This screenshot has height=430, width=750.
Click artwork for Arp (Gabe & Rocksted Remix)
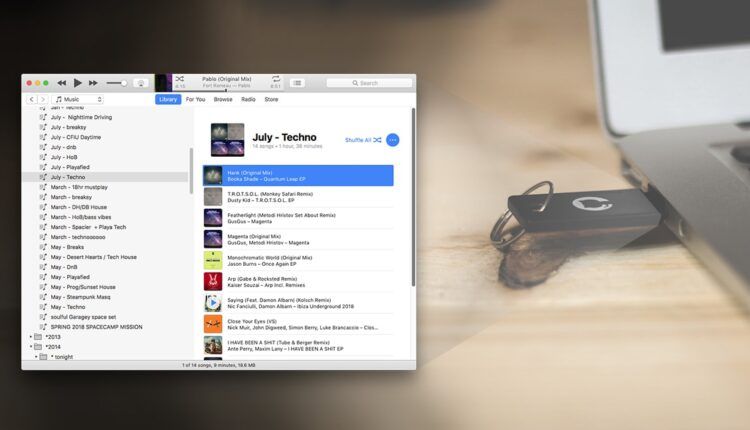[x=213, y=282]
